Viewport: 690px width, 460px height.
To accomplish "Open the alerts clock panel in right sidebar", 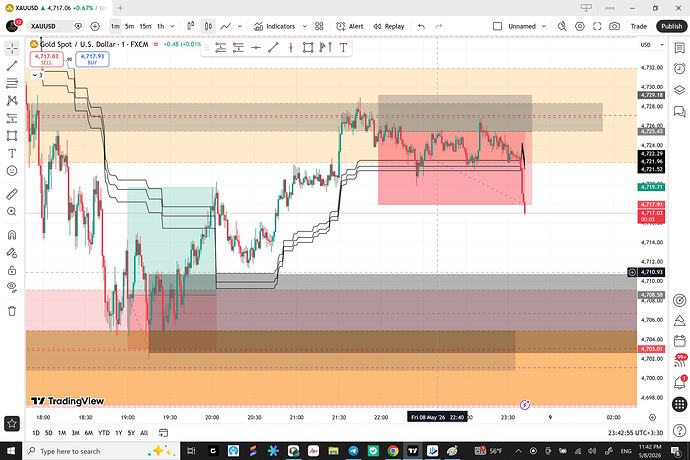I will [679, 68].
